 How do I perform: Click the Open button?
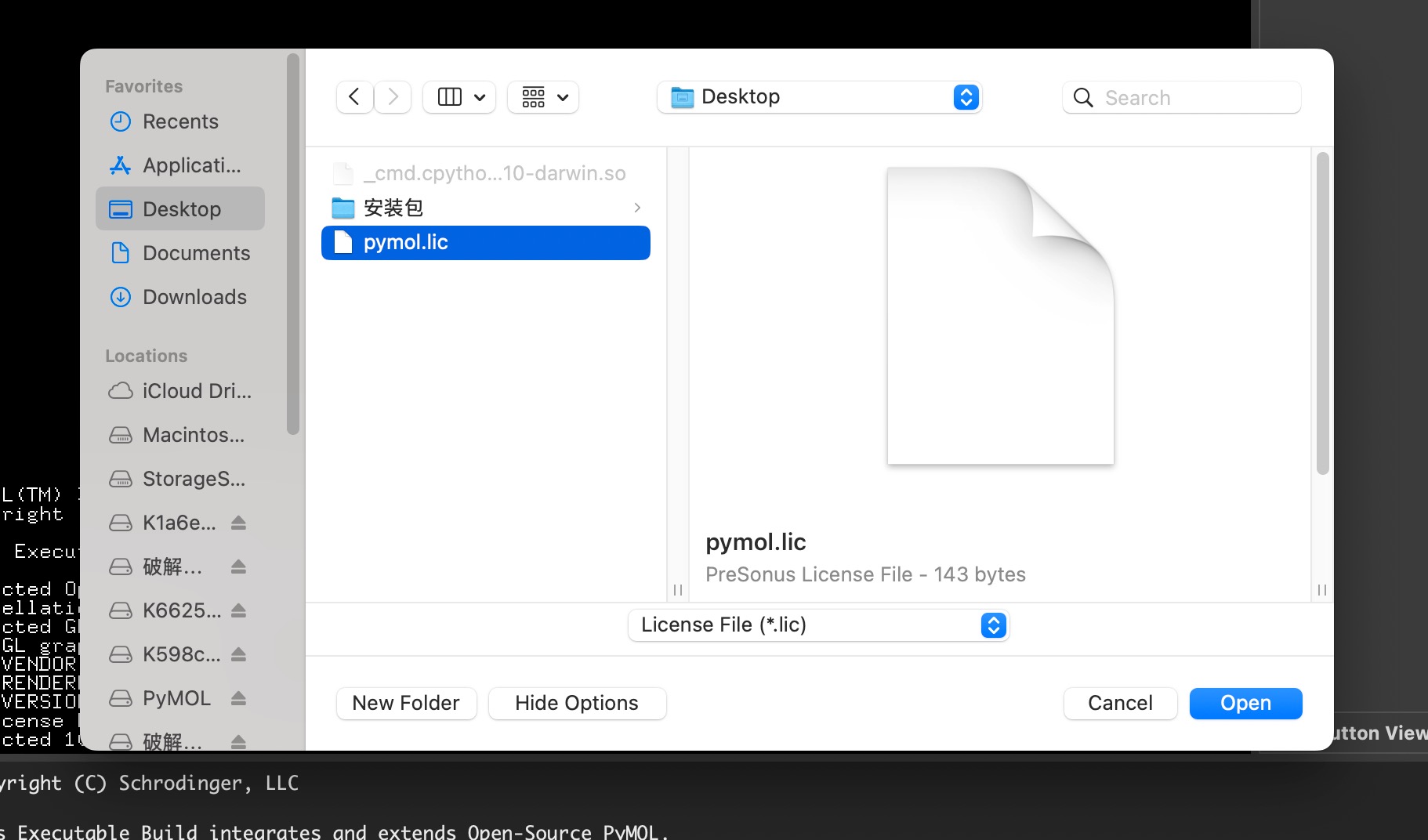1245,703
